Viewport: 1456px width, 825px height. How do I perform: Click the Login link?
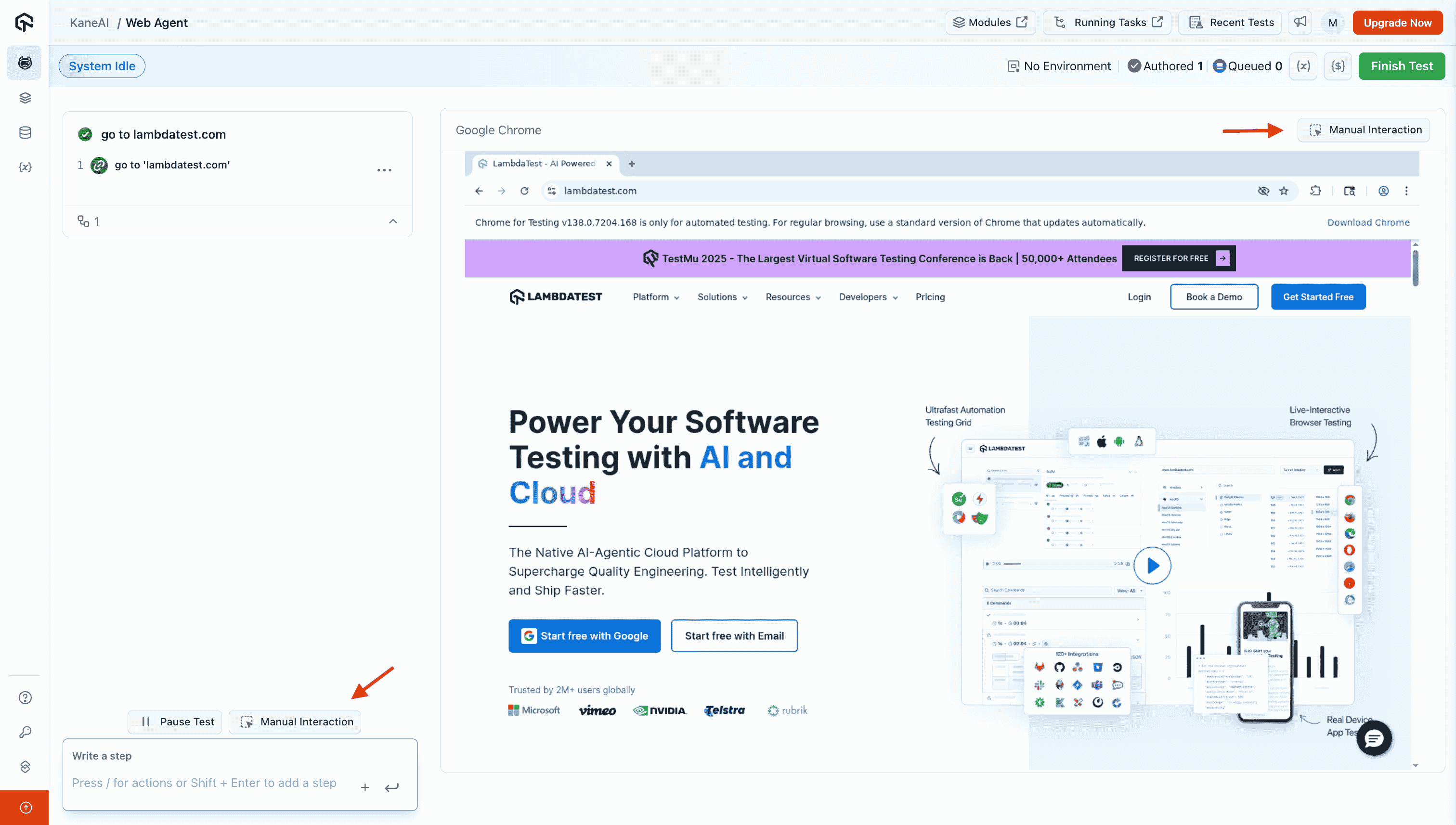[x=1139, y=297]
